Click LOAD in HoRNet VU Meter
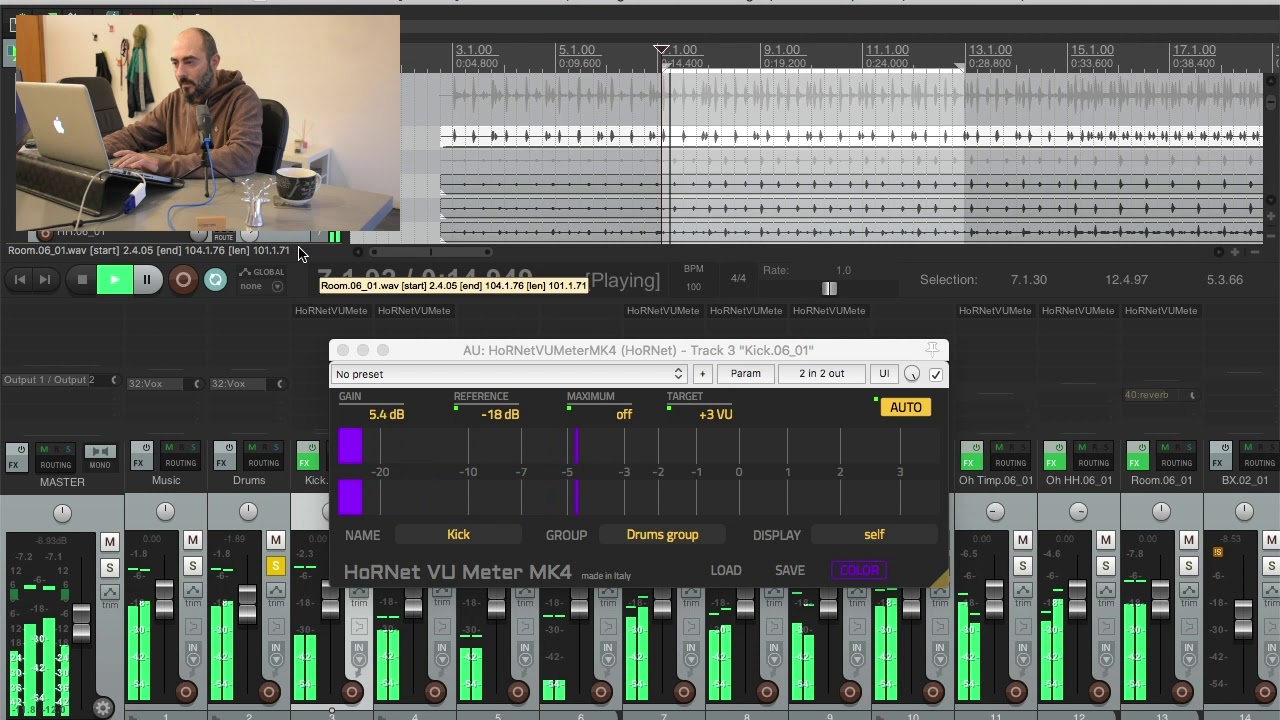Image resolution: width=1280 pixels, height=720 pixels. coord(726,570)
